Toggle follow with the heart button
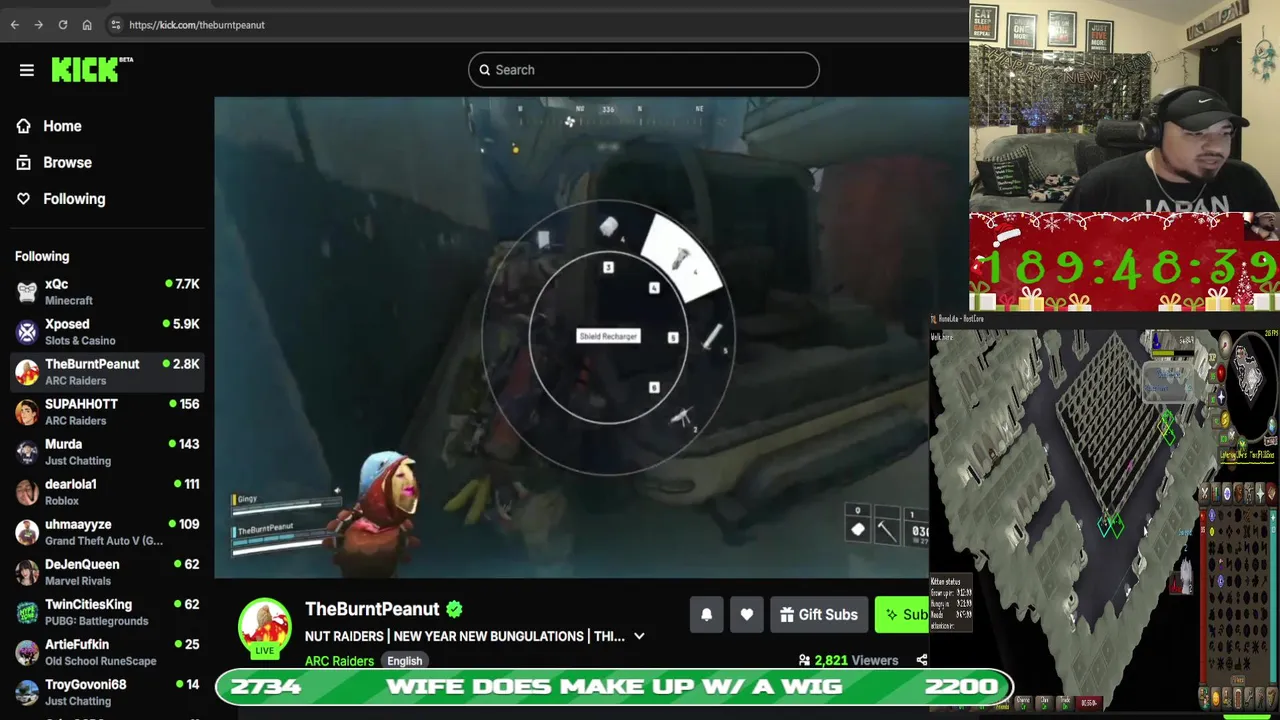This screenshot has width=1280, height=720. (746, 615)
